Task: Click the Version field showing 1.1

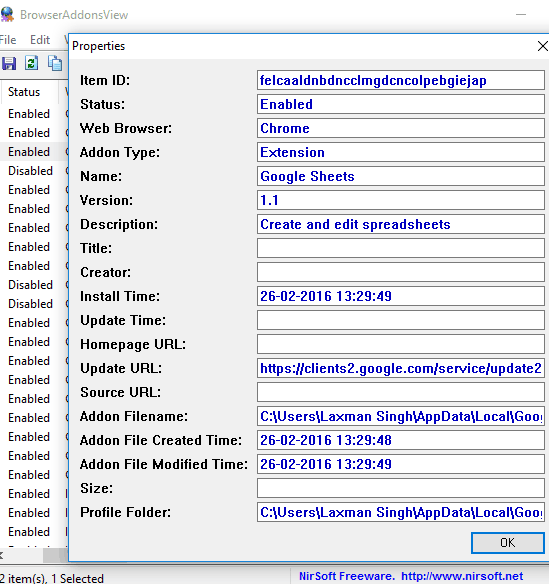Action: click(401, 200)
